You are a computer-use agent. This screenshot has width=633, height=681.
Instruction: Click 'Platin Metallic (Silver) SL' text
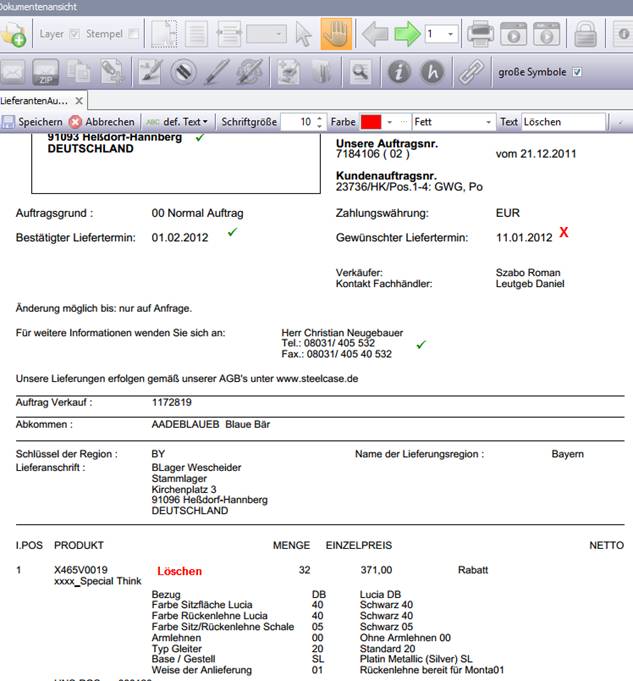tap(416, 659)
